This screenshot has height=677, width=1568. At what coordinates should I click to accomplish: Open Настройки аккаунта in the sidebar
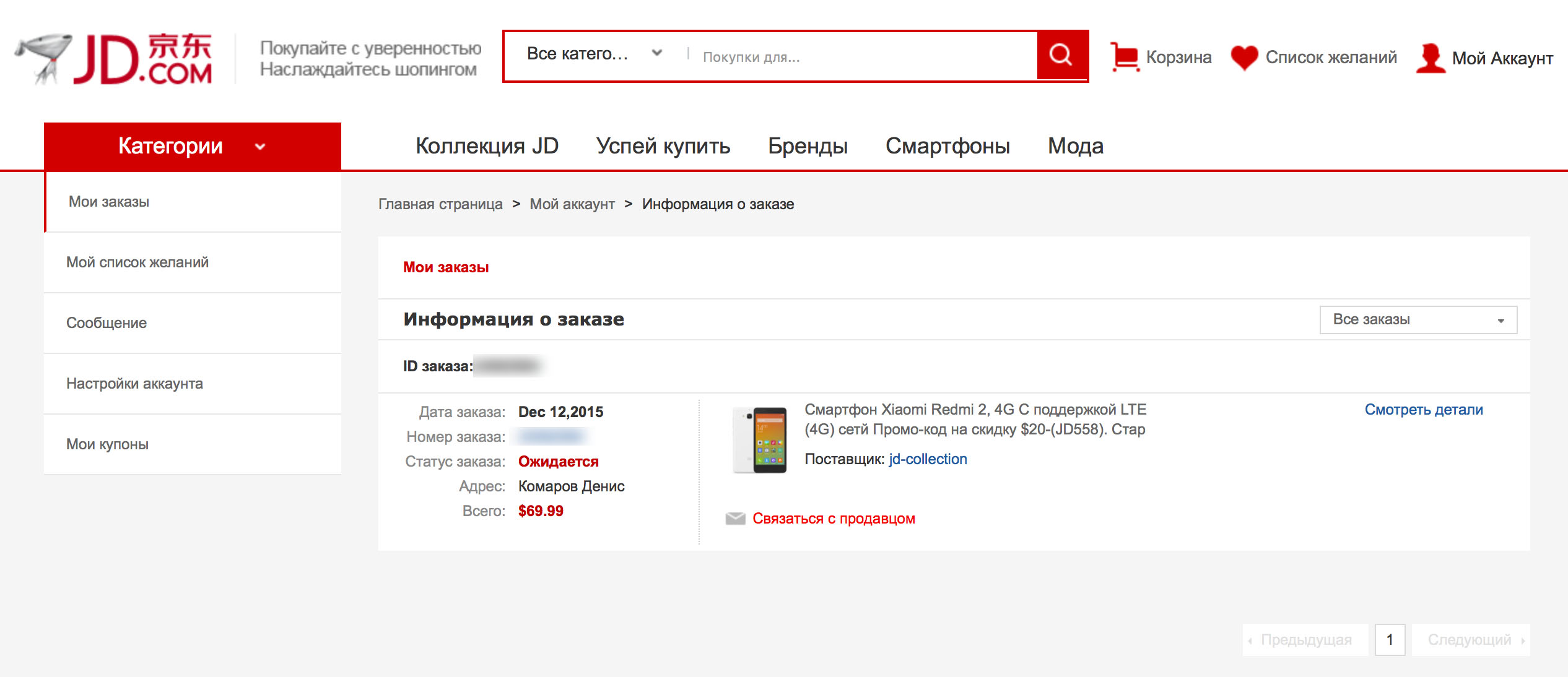(x=134, y=384)
